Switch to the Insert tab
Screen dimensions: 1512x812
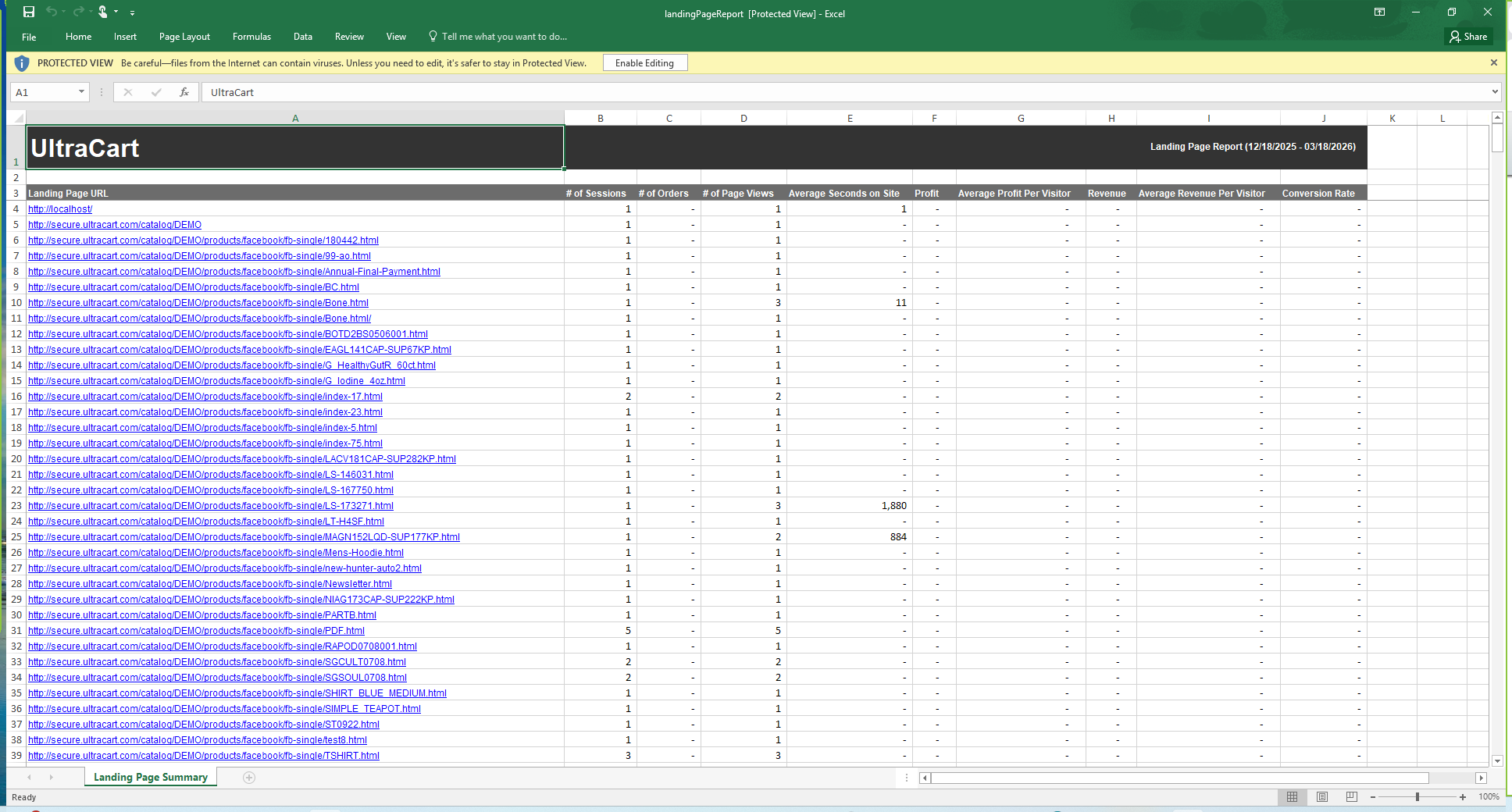pos(125,37)
